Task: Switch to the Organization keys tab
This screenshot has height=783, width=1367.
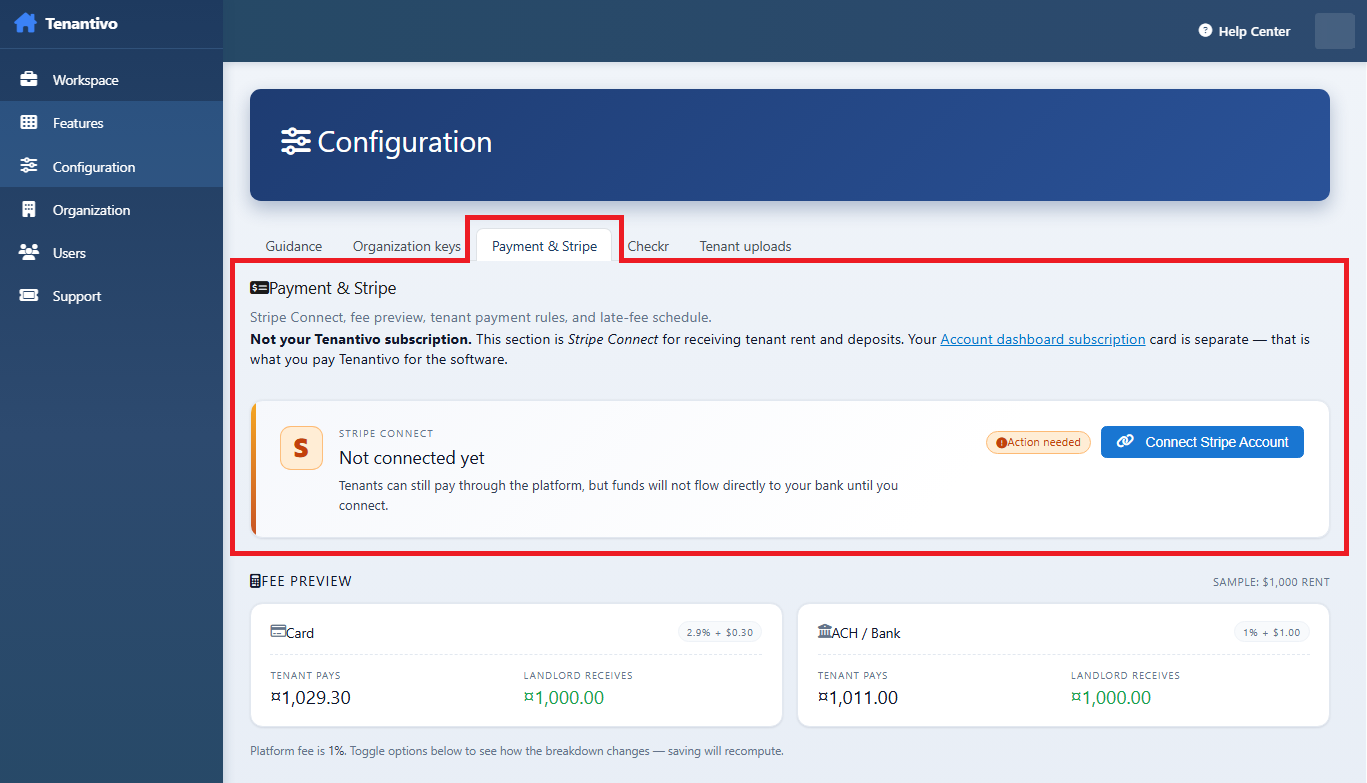Action: click(x=407, y=246)
